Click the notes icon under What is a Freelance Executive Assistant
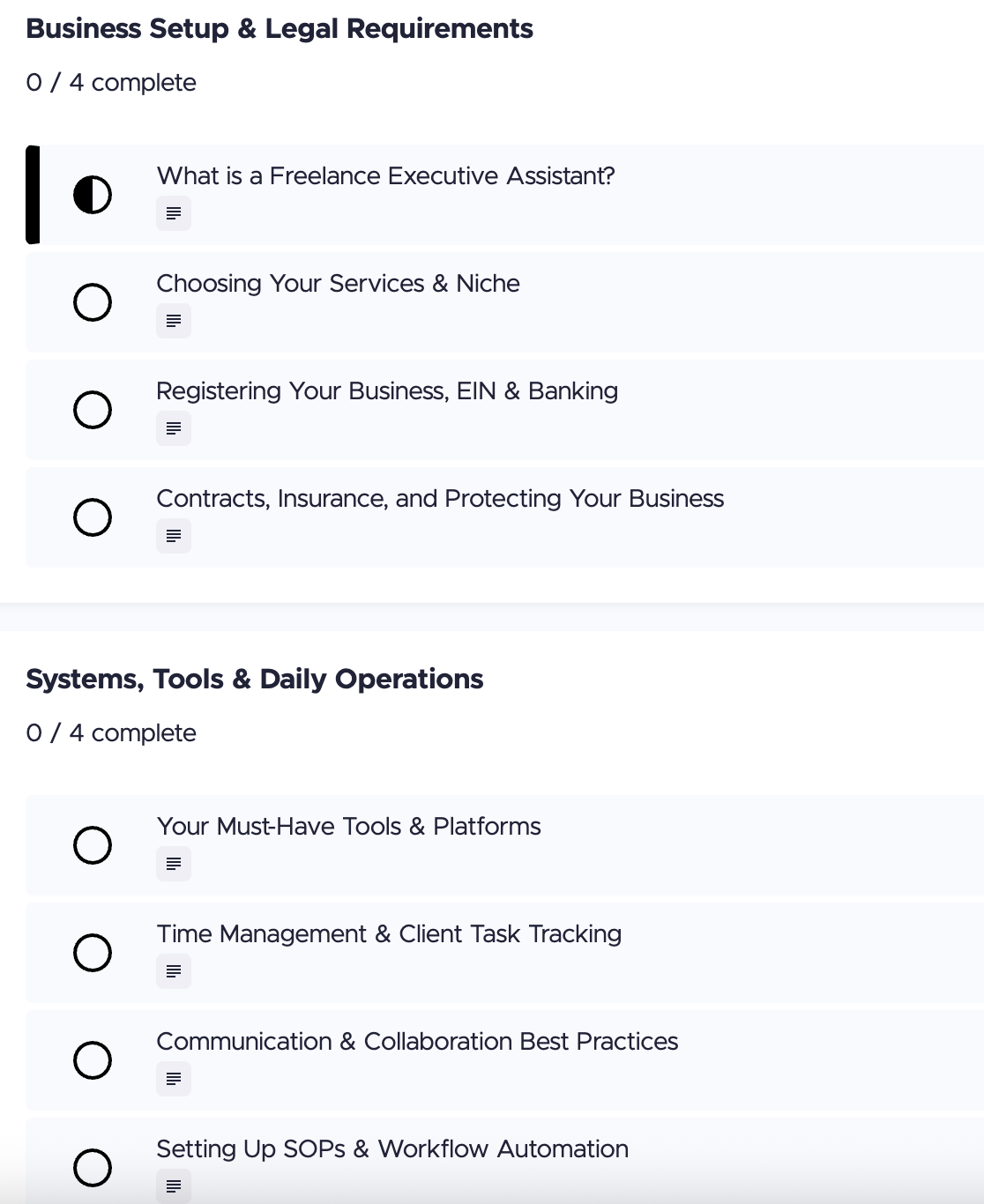This screenshot has width=984, height=1204. [x=174, y=213]
